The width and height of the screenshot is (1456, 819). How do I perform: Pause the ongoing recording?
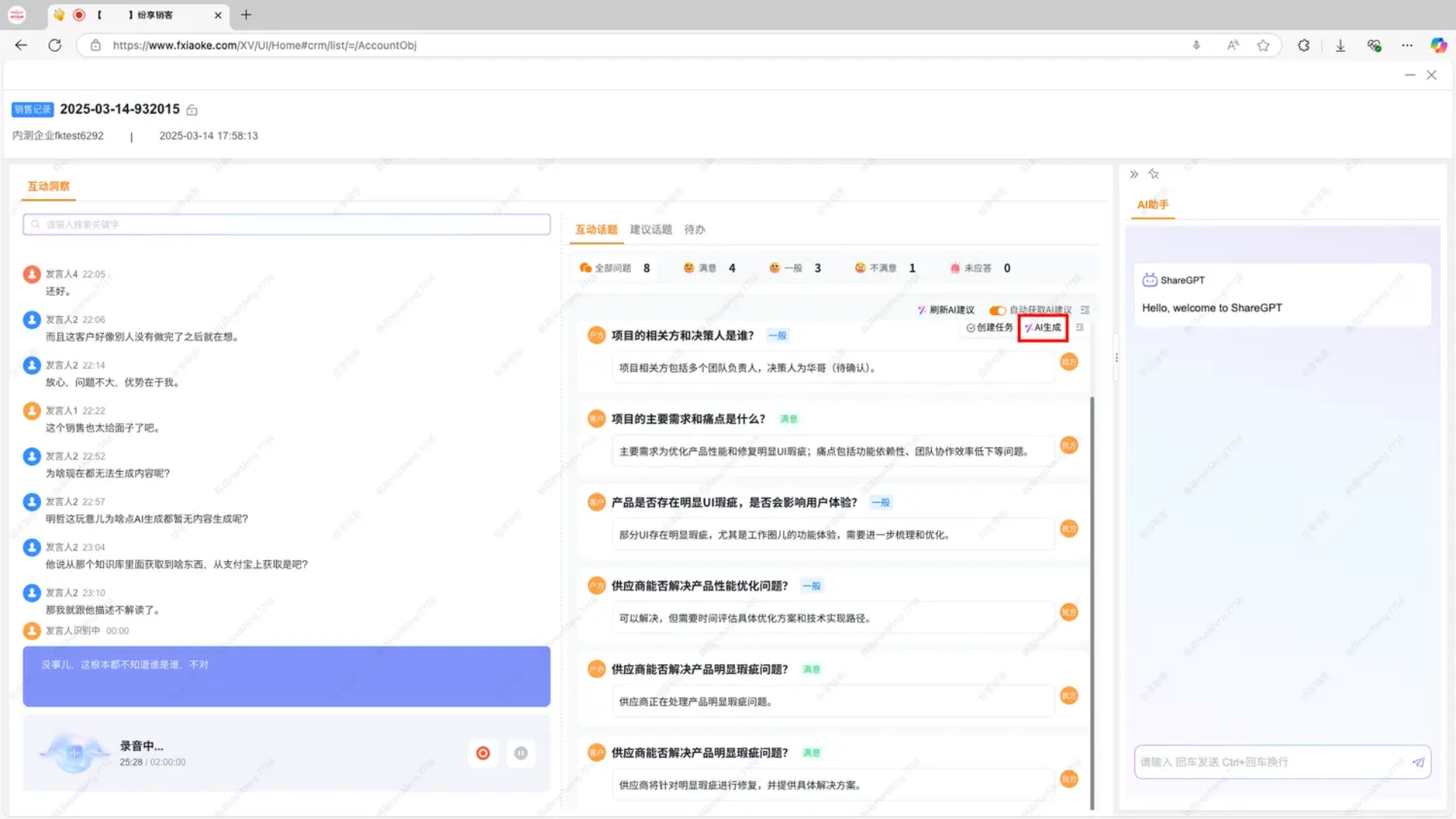[x=521, y=753]
